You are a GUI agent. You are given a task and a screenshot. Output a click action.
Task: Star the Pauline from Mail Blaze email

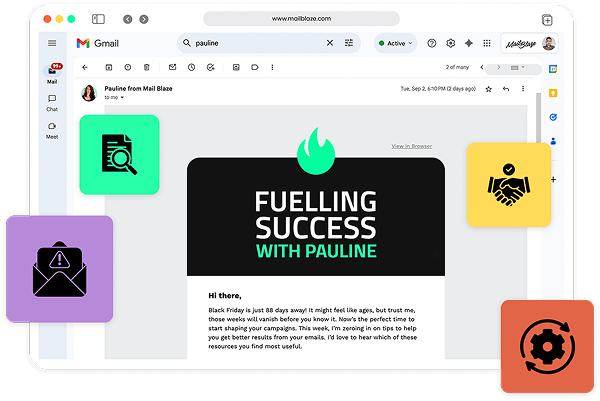click(488, 89)
